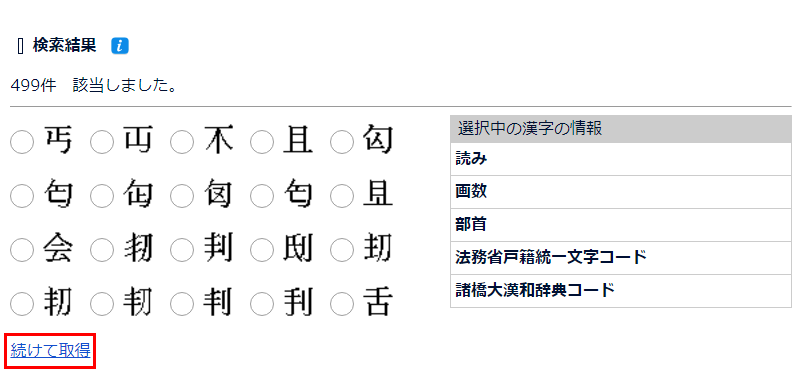801x373 pixels.
Task: Click the blue info icon beside 検索結果
Action: click(x=120, y=46)
